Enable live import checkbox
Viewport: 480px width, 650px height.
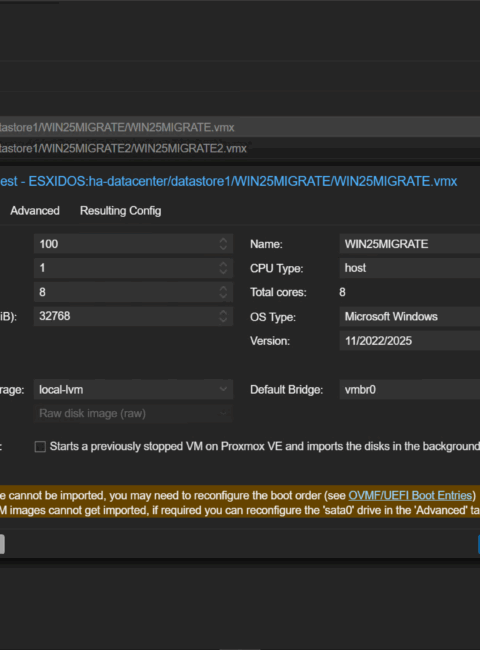40,446
